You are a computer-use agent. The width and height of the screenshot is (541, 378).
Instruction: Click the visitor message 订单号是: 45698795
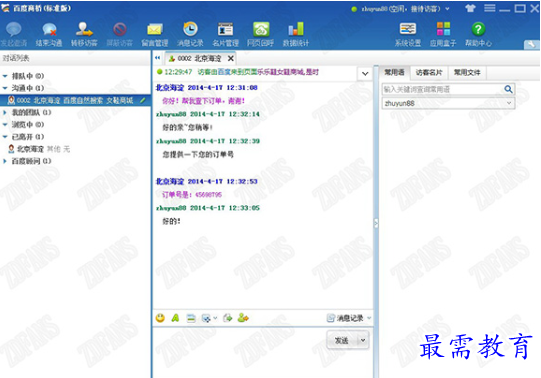coord(192,195)
